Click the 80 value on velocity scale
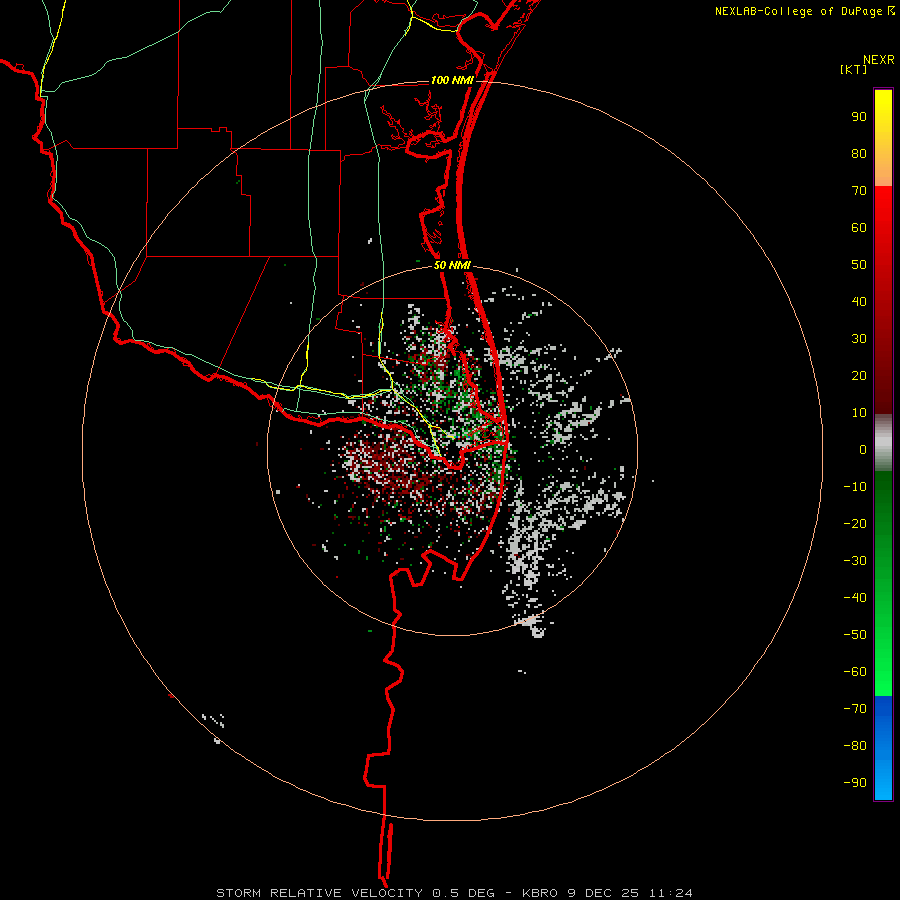This screenshot has width=900, height=900. click(x=859, y=154)
